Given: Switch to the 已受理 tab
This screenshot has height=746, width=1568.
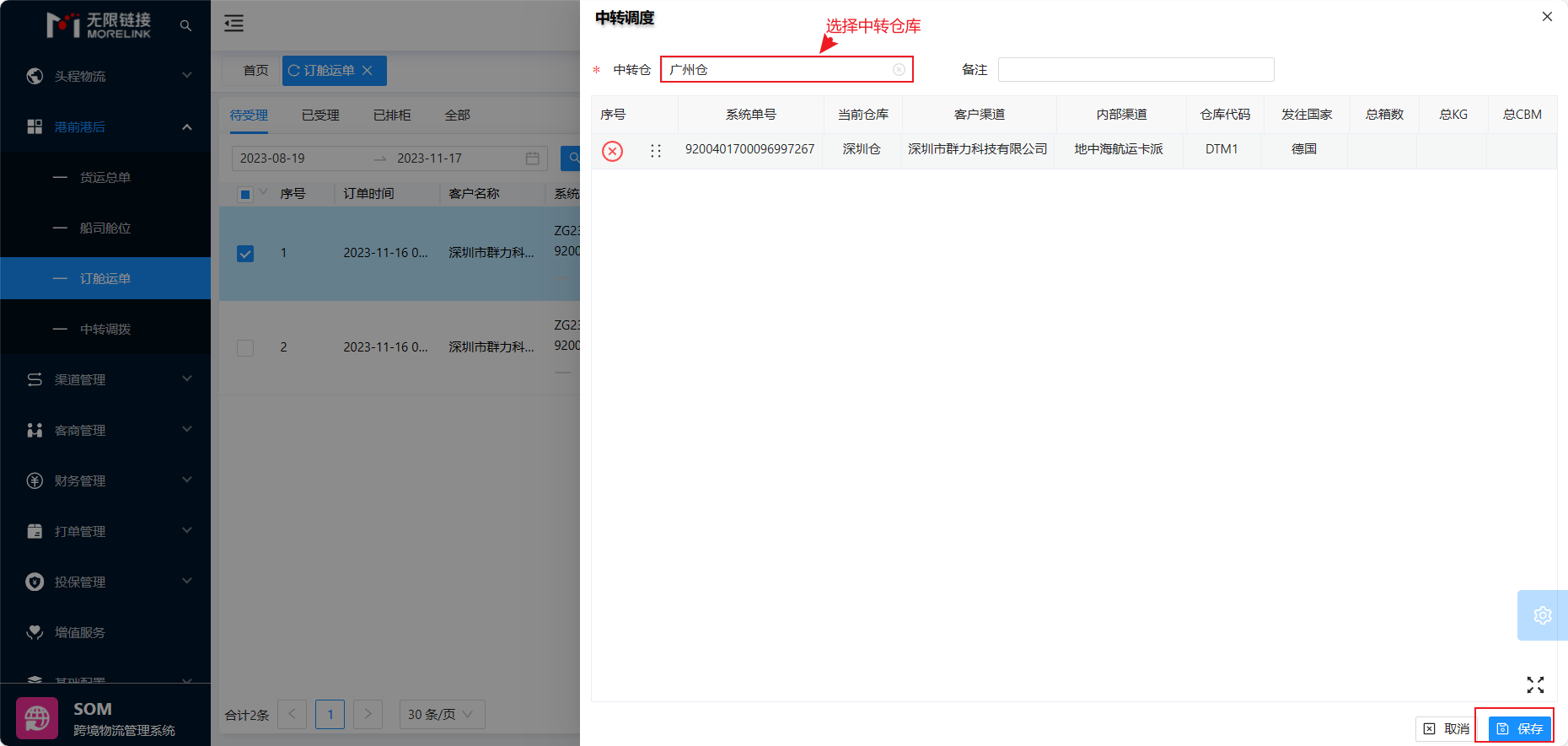Looking at the screenshot, I should (320, 115).
